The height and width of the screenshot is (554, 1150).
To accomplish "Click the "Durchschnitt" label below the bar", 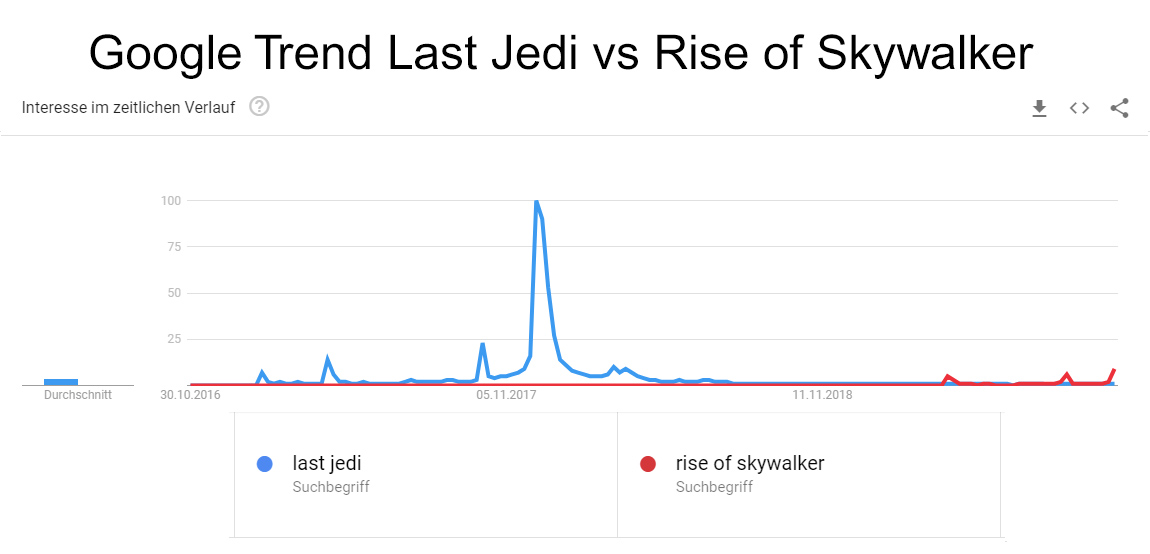I will coord(78,395).
